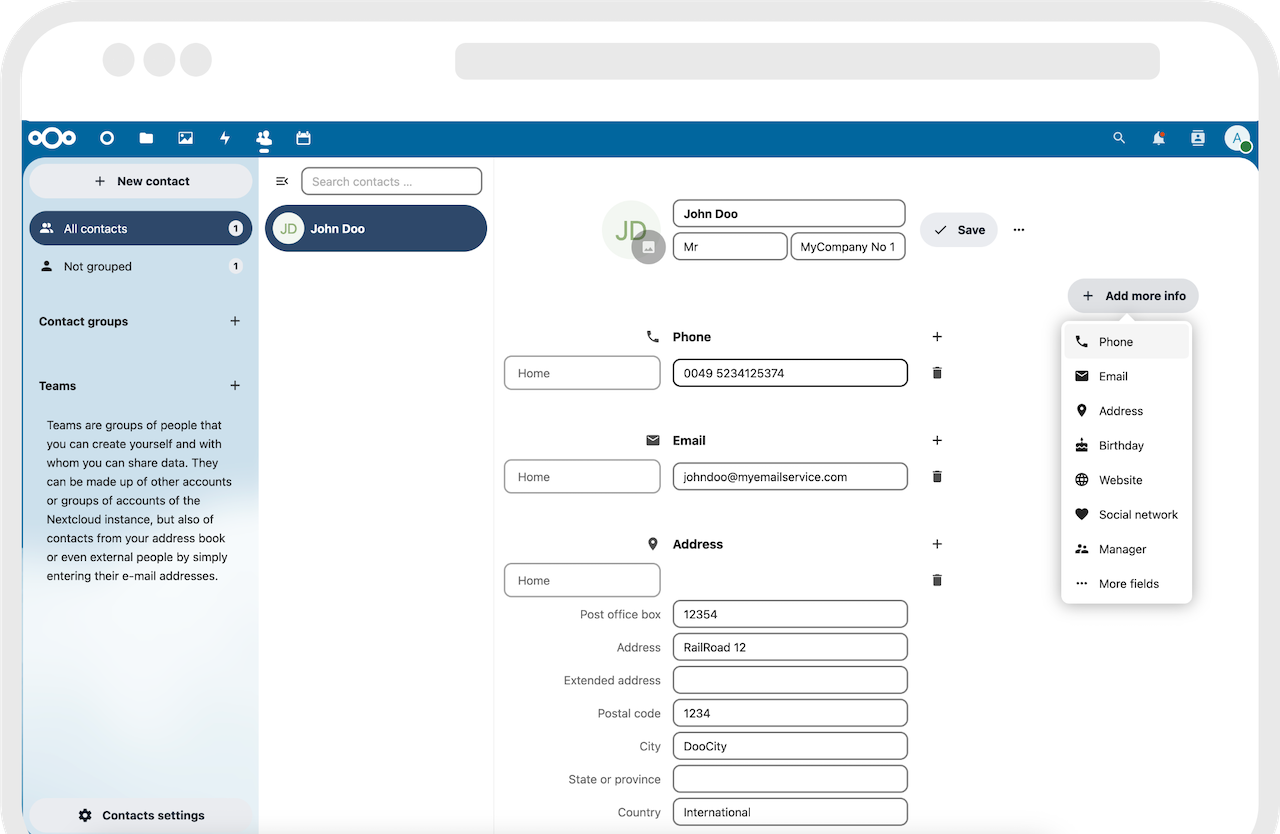Image resolution: width=1280 pixels, height=834 pixels.
Task: Click the Save button
Action: pyautogui.click(x=959, y=230)
